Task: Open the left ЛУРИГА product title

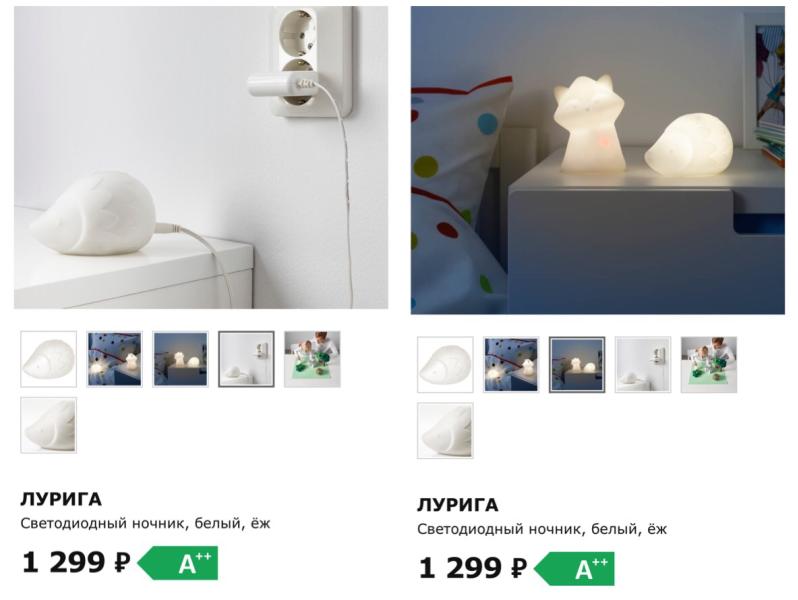Action: pyautogui.click(x=61, y=499)
